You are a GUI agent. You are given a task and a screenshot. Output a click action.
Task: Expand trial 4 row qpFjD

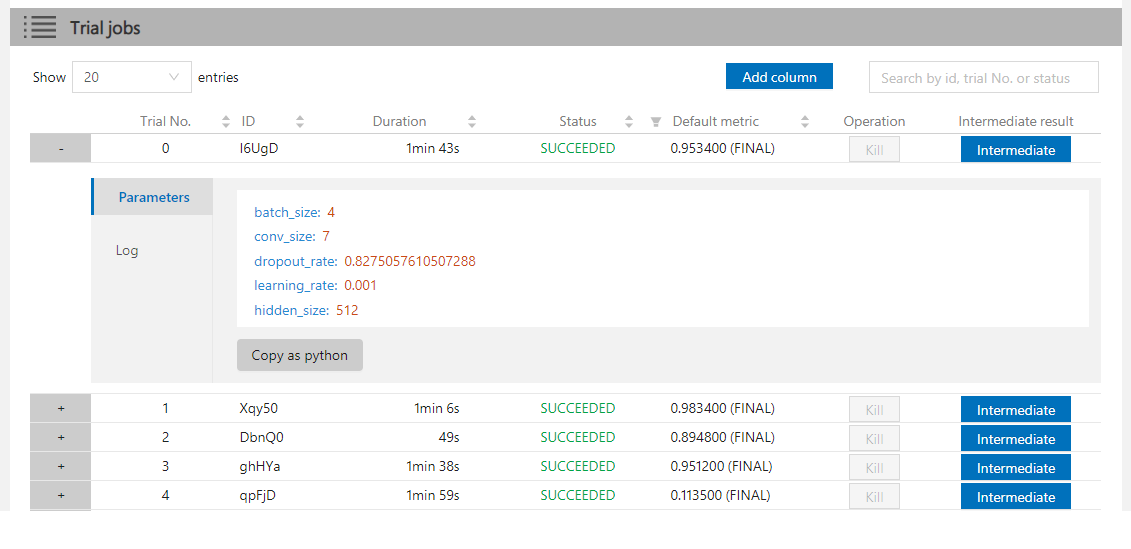click(x=61, y=495)
